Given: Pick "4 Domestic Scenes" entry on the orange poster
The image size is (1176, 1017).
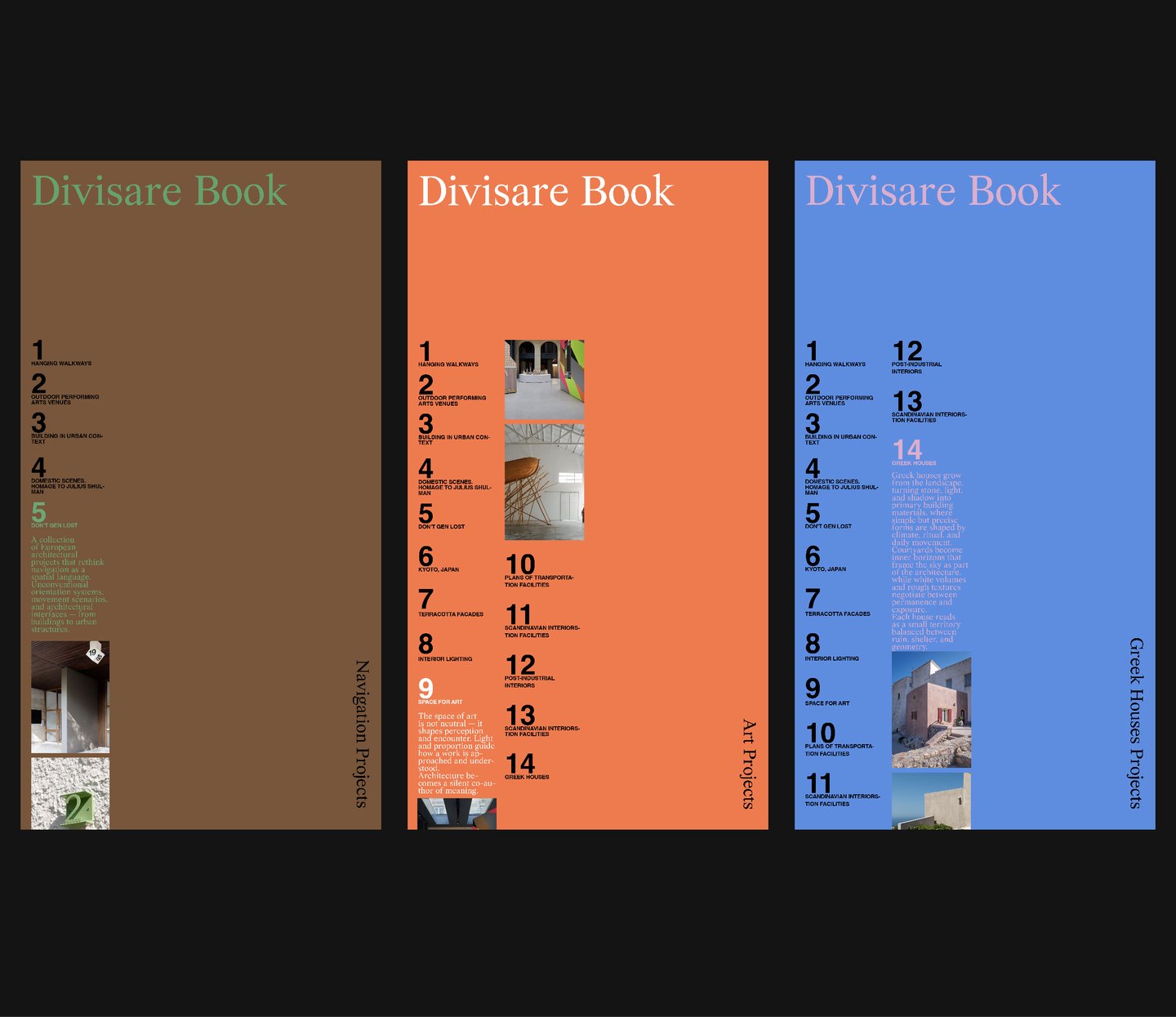Looking at the screenshot, I should [x=455, y=476].
